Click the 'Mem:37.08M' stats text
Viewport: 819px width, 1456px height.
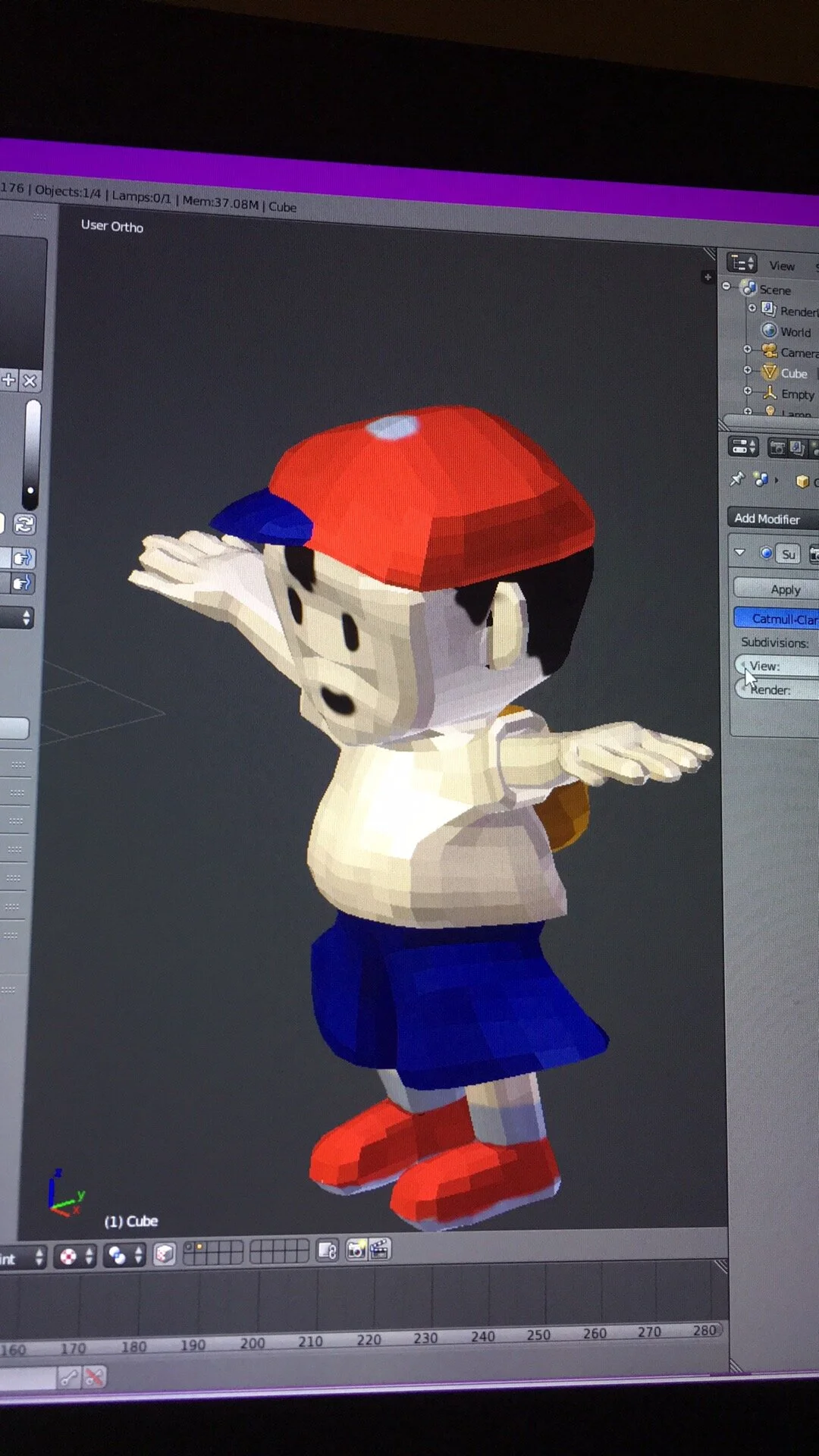220,202
